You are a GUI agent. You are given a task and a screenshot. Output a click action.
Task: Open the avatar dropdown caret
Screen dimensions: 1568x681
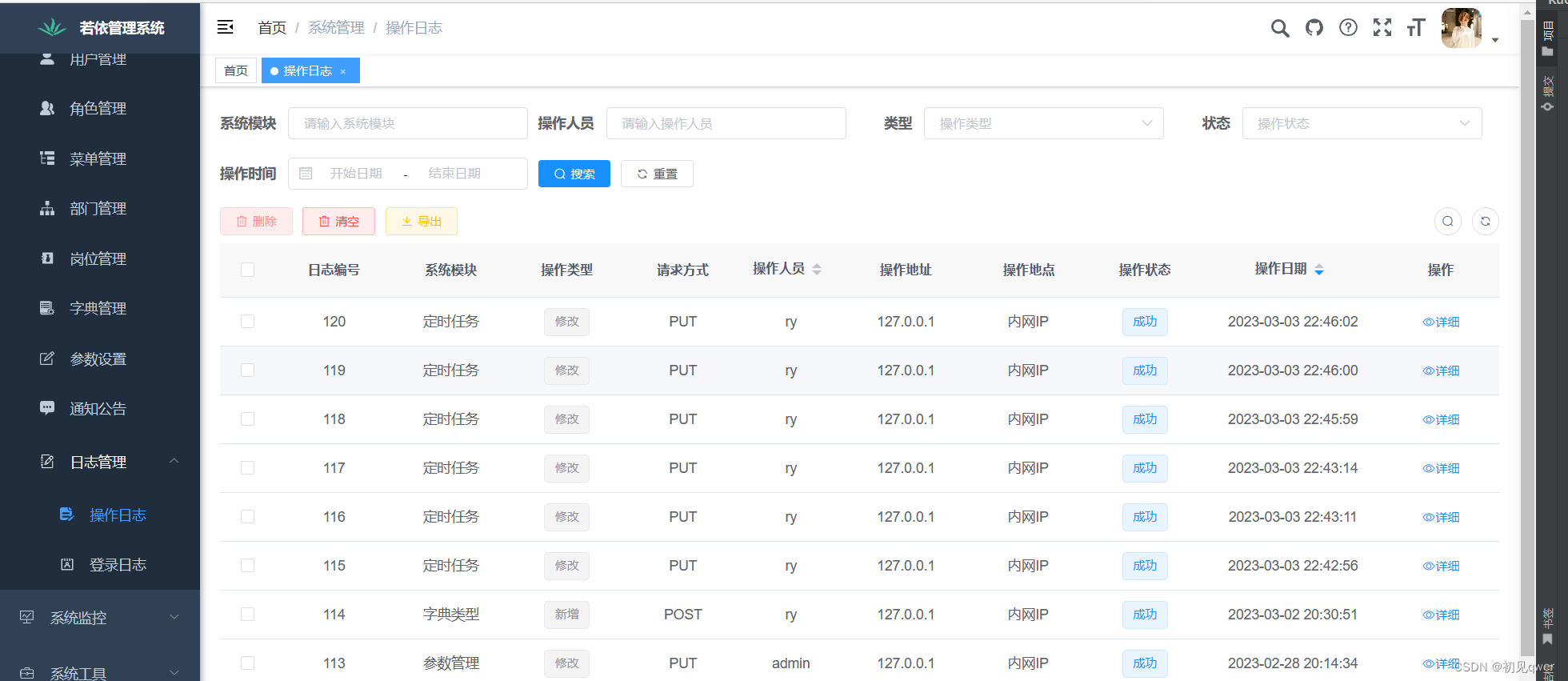pyautogui.click(x=1494, y=40)
